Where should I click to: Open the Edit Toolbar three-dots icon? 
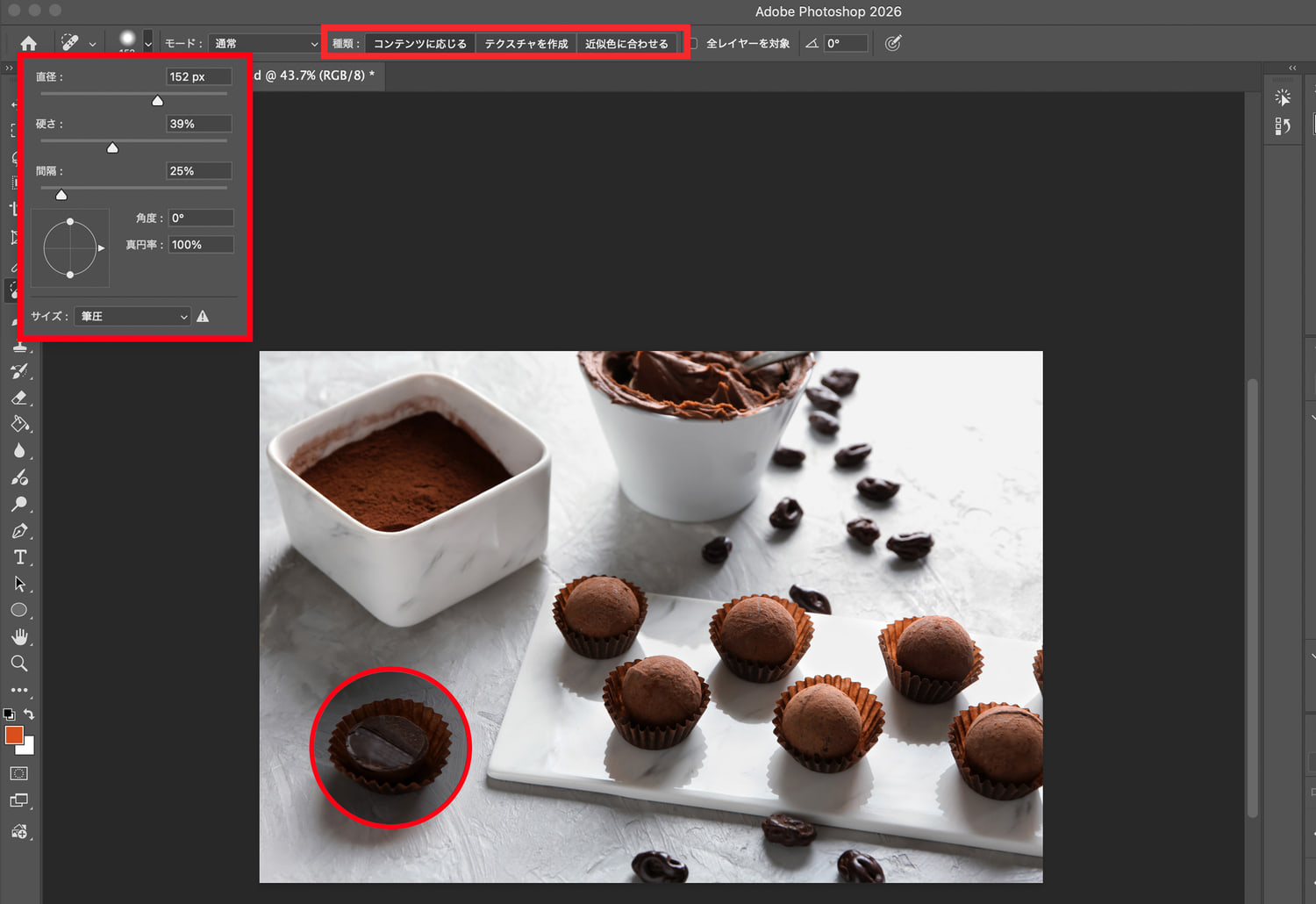click(x=19, y=691)
